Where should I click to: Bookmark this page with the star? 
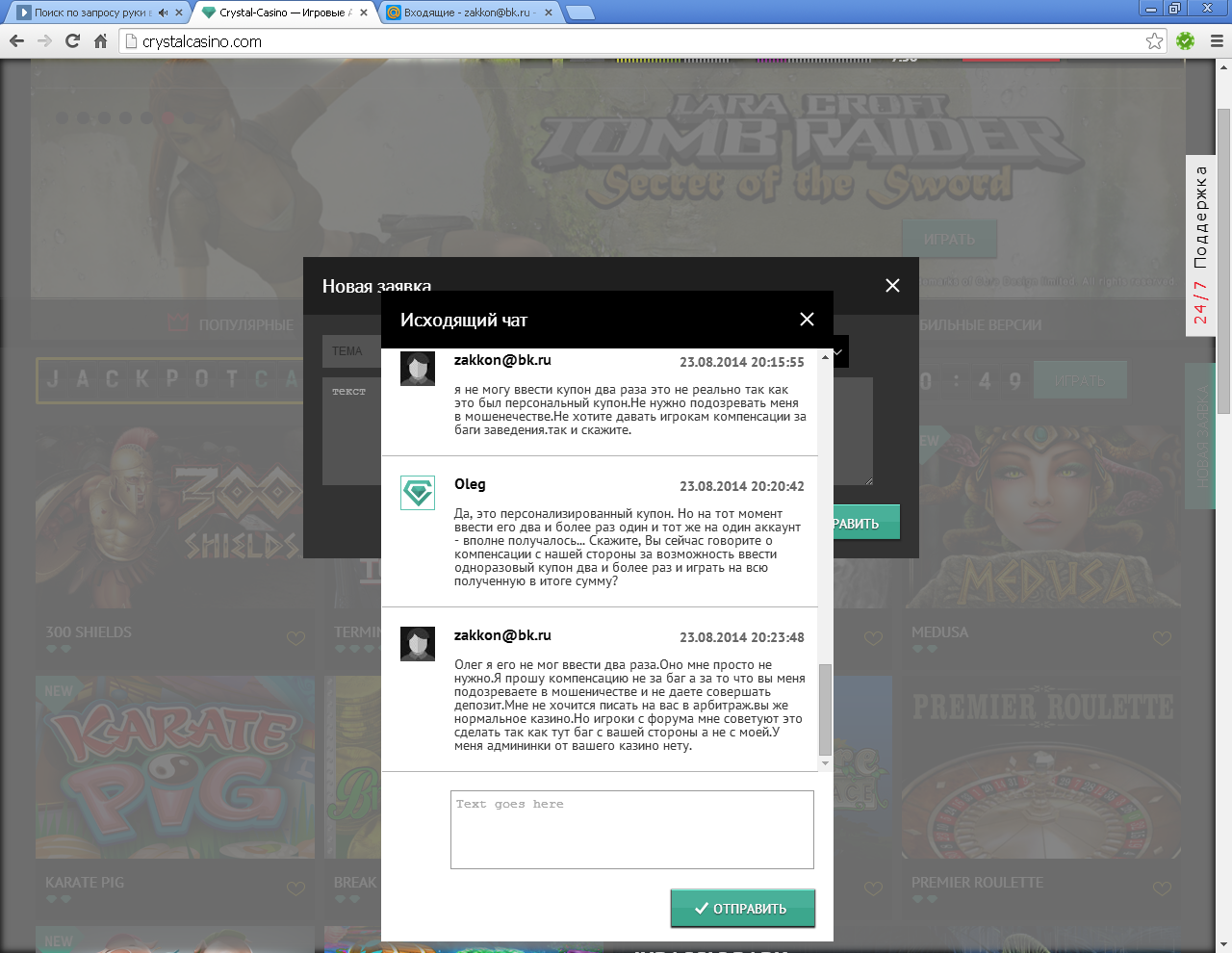pyautogui.click(x=1154, y=41)
